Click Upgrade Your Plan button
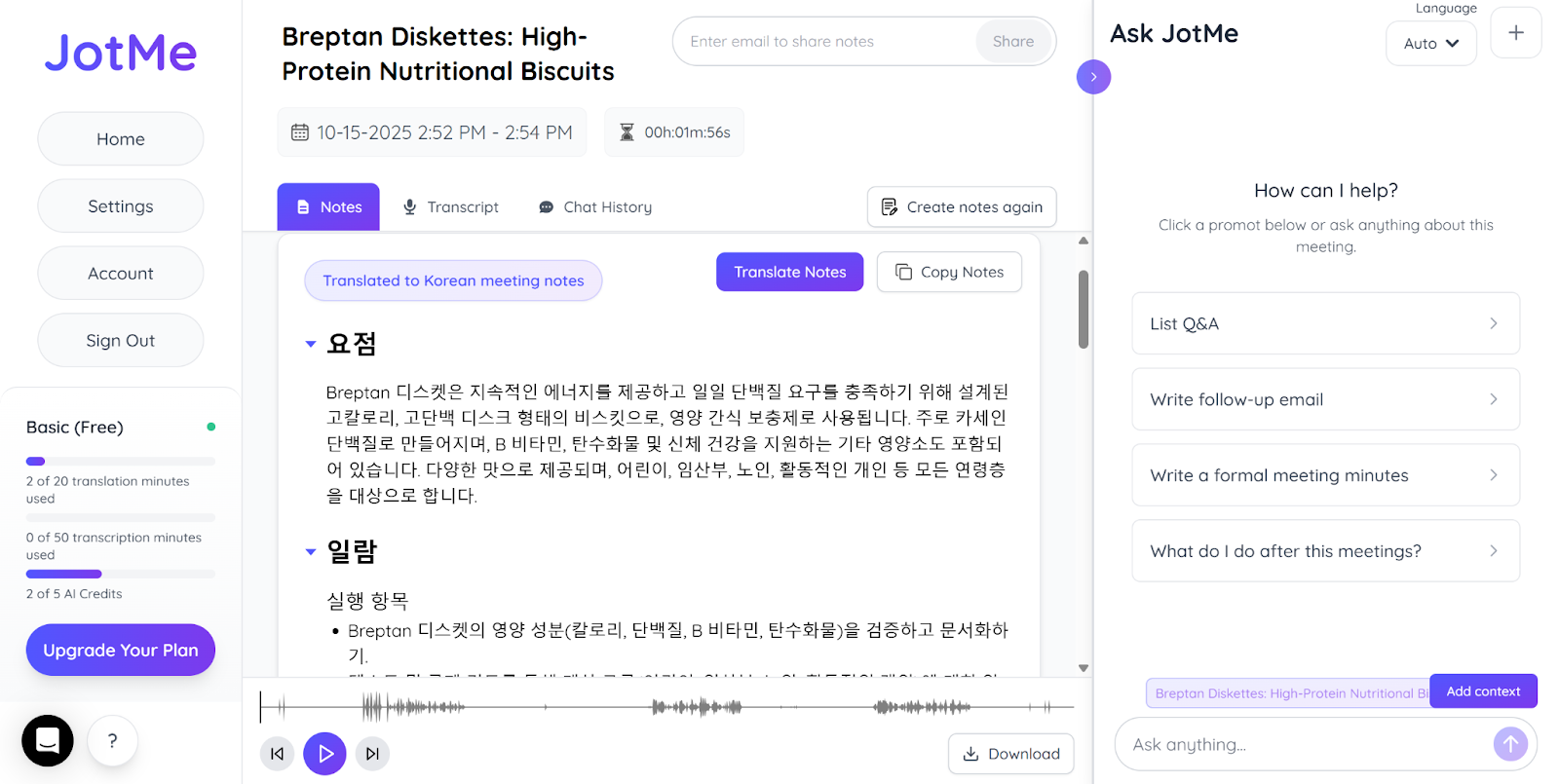The width and height of the screenshot is (1559, 784). click(121, 651)
